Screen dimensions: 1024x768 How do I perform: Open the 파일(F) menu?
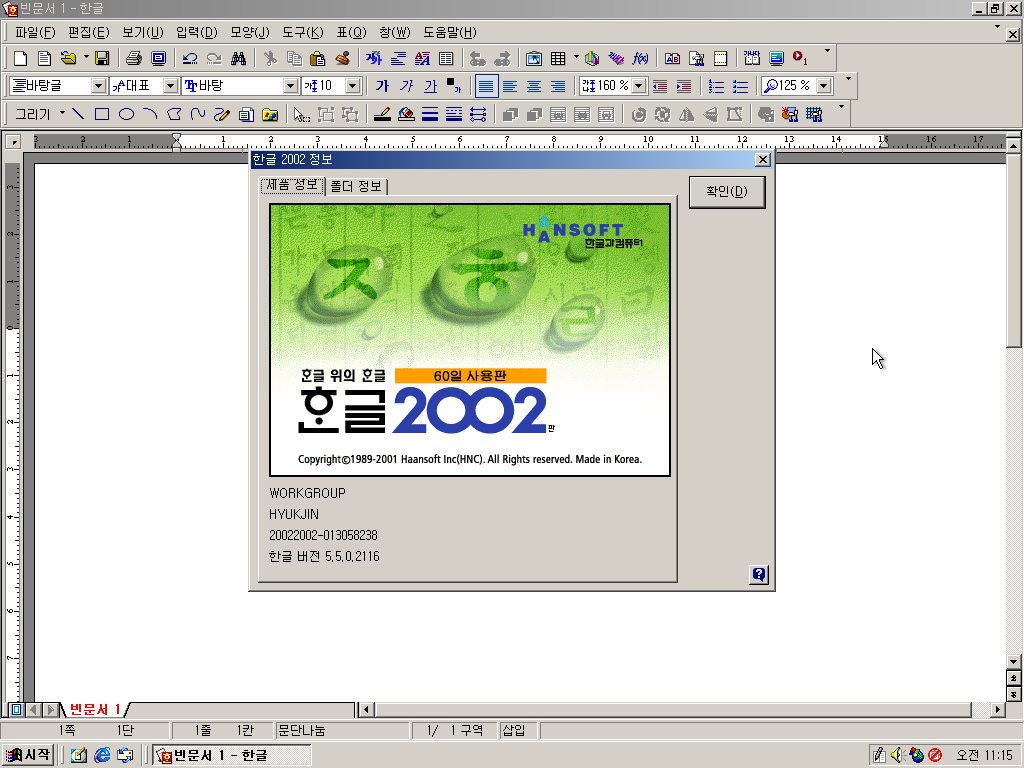[35, 32]
